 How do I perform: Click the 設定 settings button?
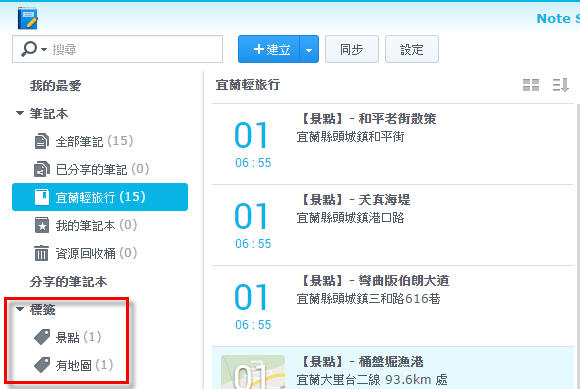(x=412, y=49)
